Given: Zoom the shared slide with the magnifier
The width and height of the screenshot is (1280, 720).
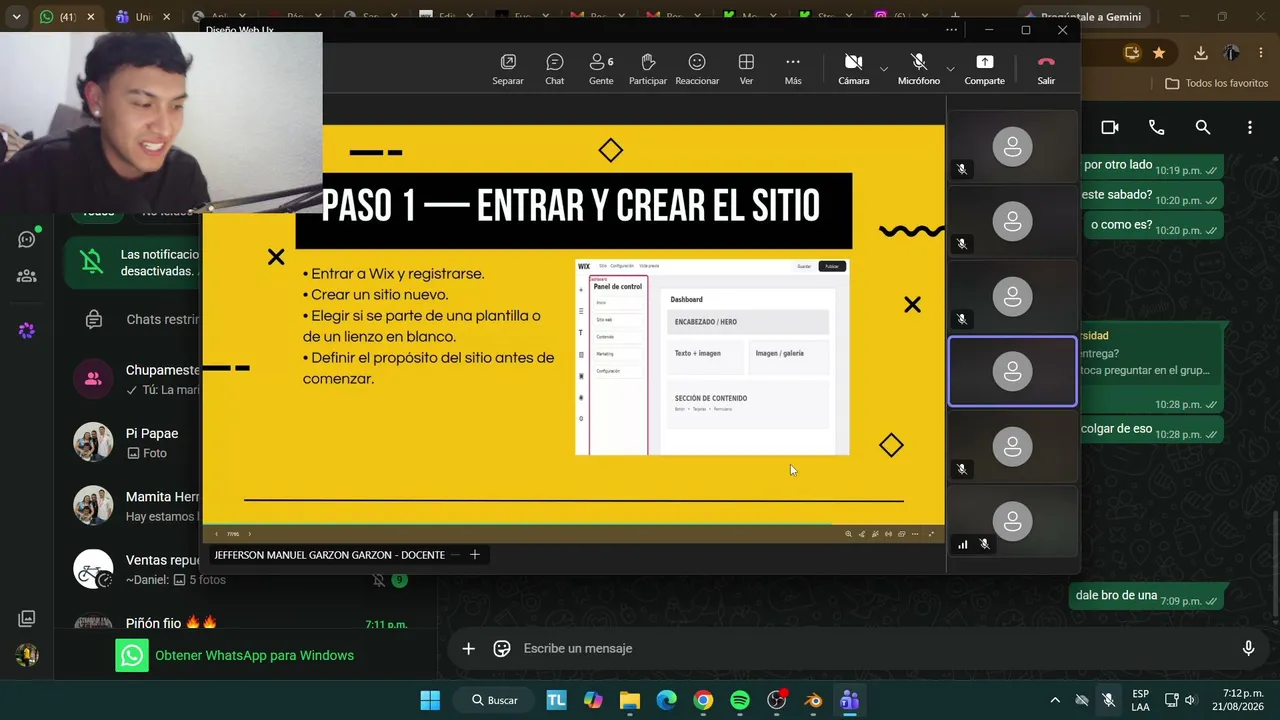Looking at the screenshot, I should [849, 534].
